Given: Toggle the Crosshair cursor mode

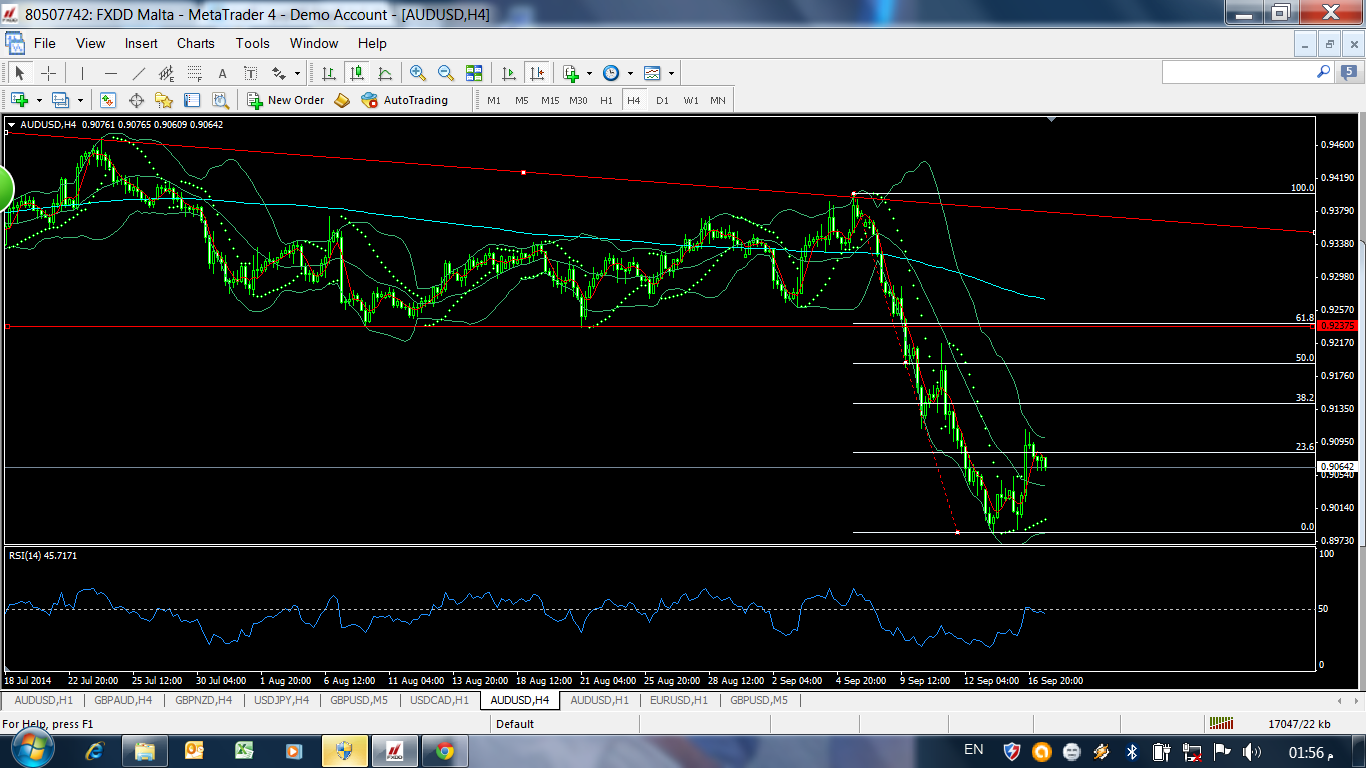Looking at the screenshot, I should [x=48, y=73].
